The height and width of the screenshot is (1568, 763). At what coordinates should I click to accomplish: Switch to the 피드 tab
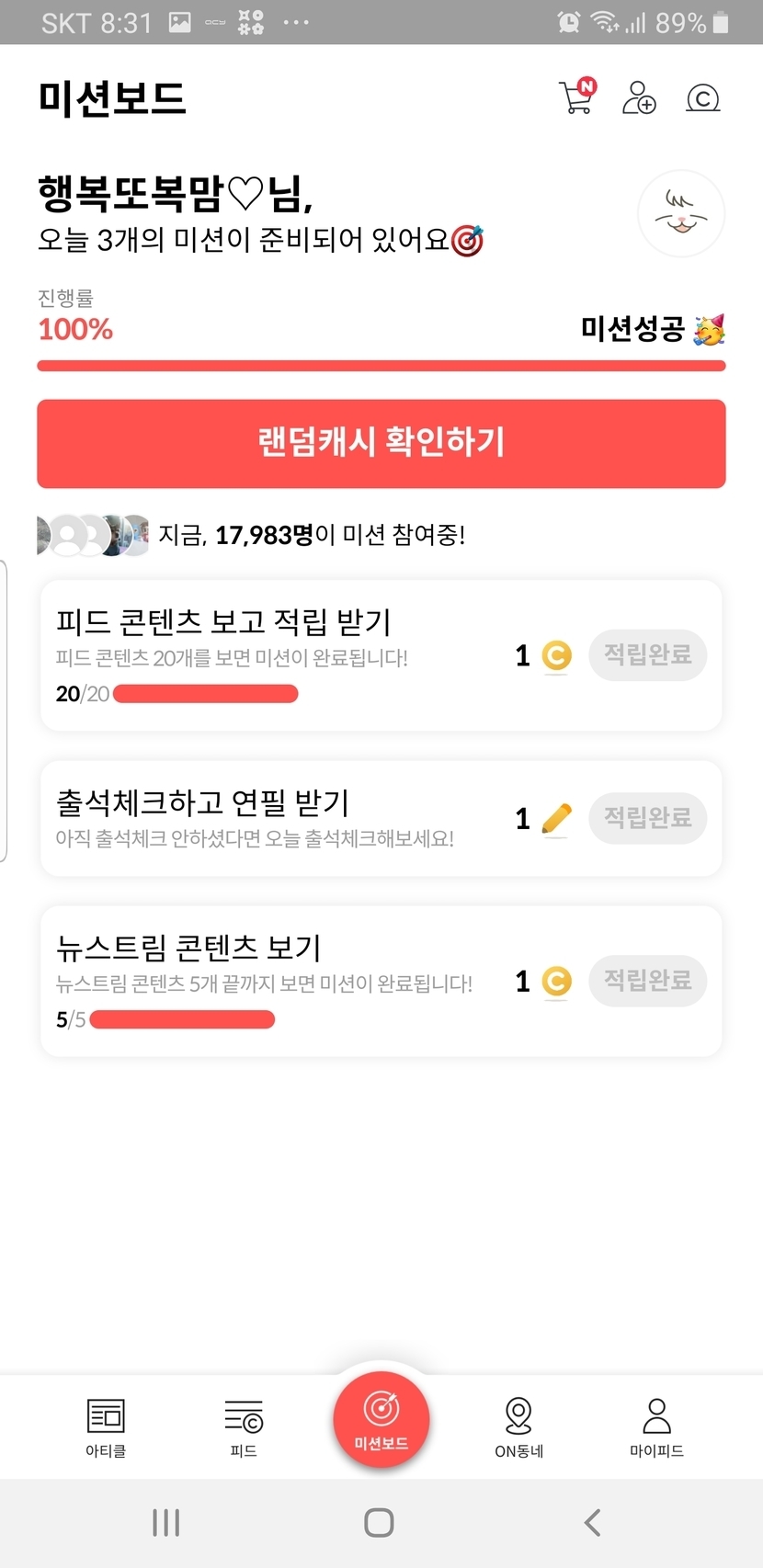[244, 1426]
